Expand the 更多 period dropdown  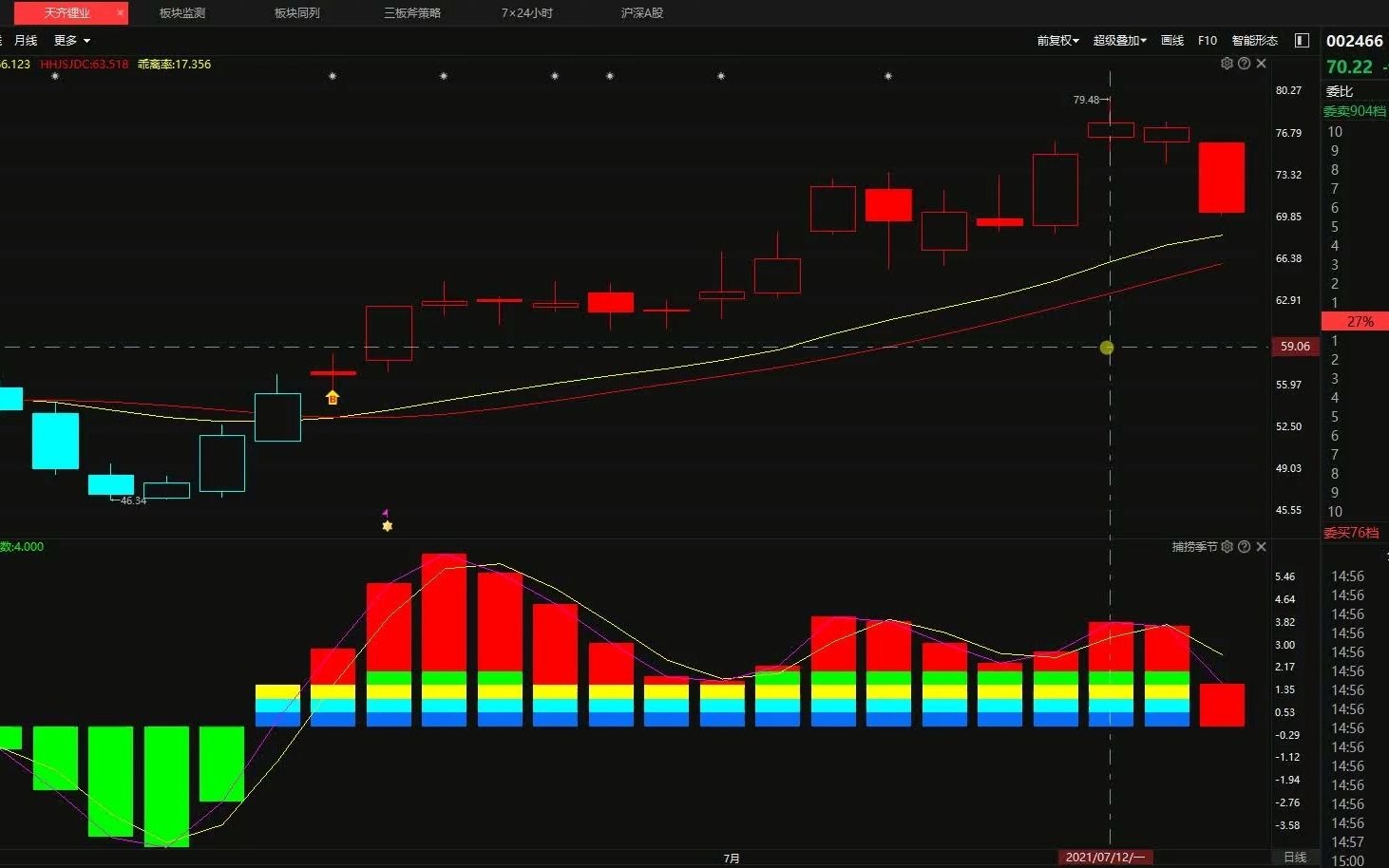[72, 41]
